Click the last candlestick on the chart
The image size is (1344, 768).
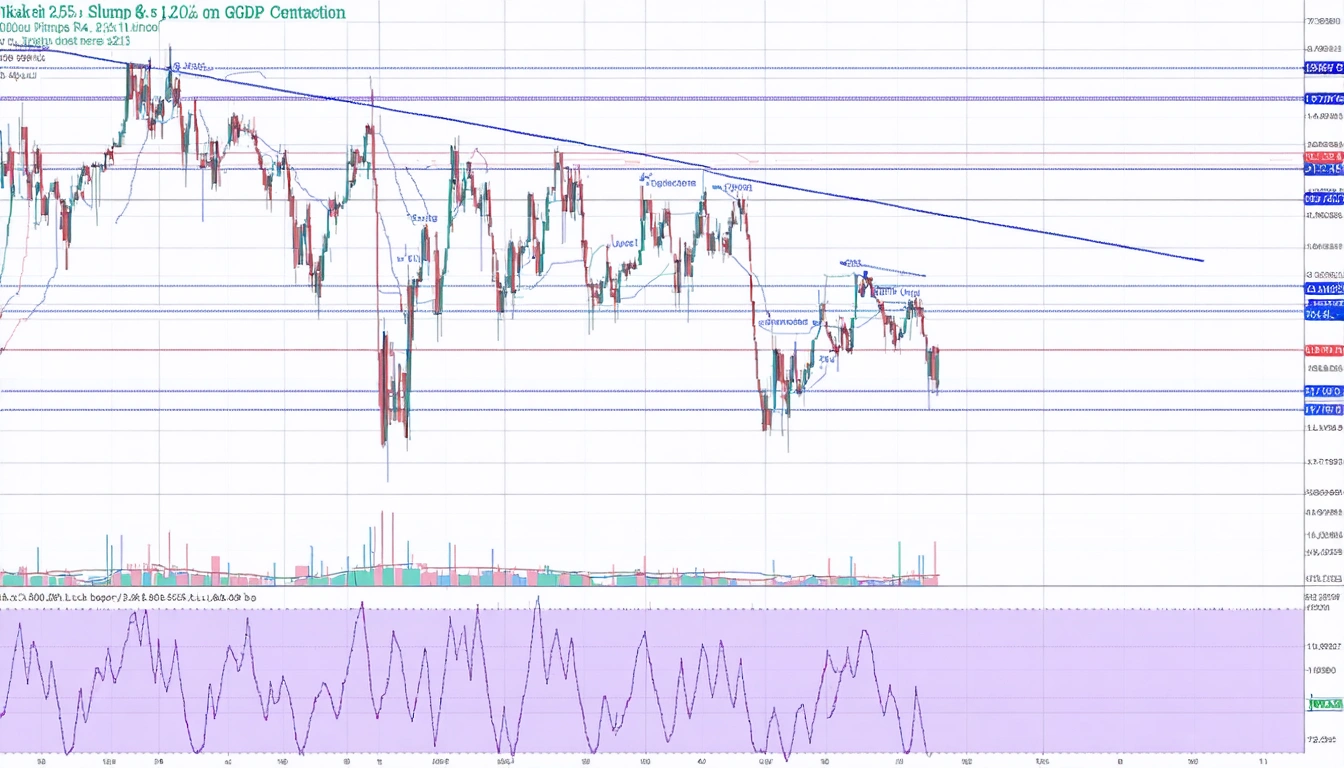pyautogui.click(x=935, y=368)
